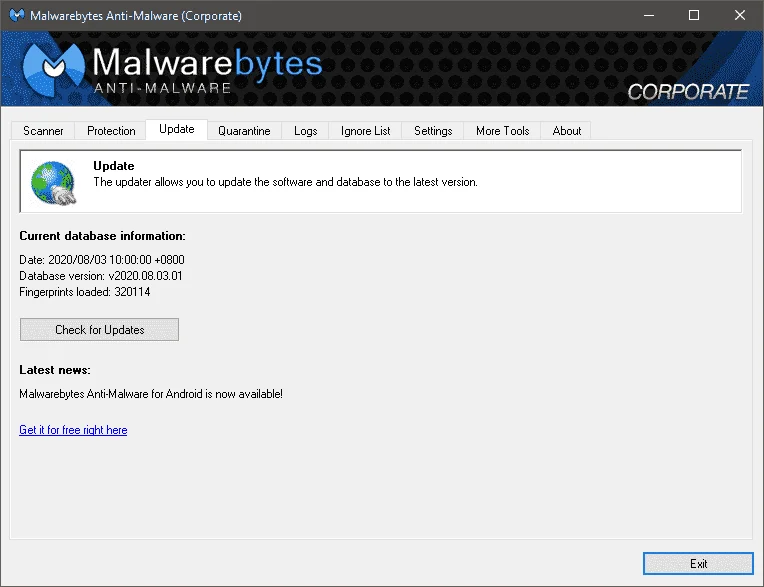Click the globe update icon
The image size is (764, 587).
point(54,183)
